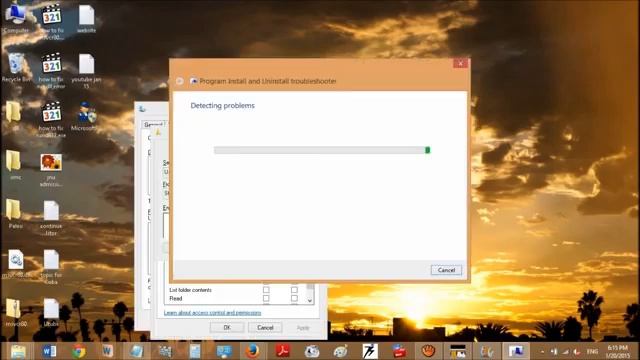
Task: Click permissions list scroll-down arrow
Action: (310, 300)
